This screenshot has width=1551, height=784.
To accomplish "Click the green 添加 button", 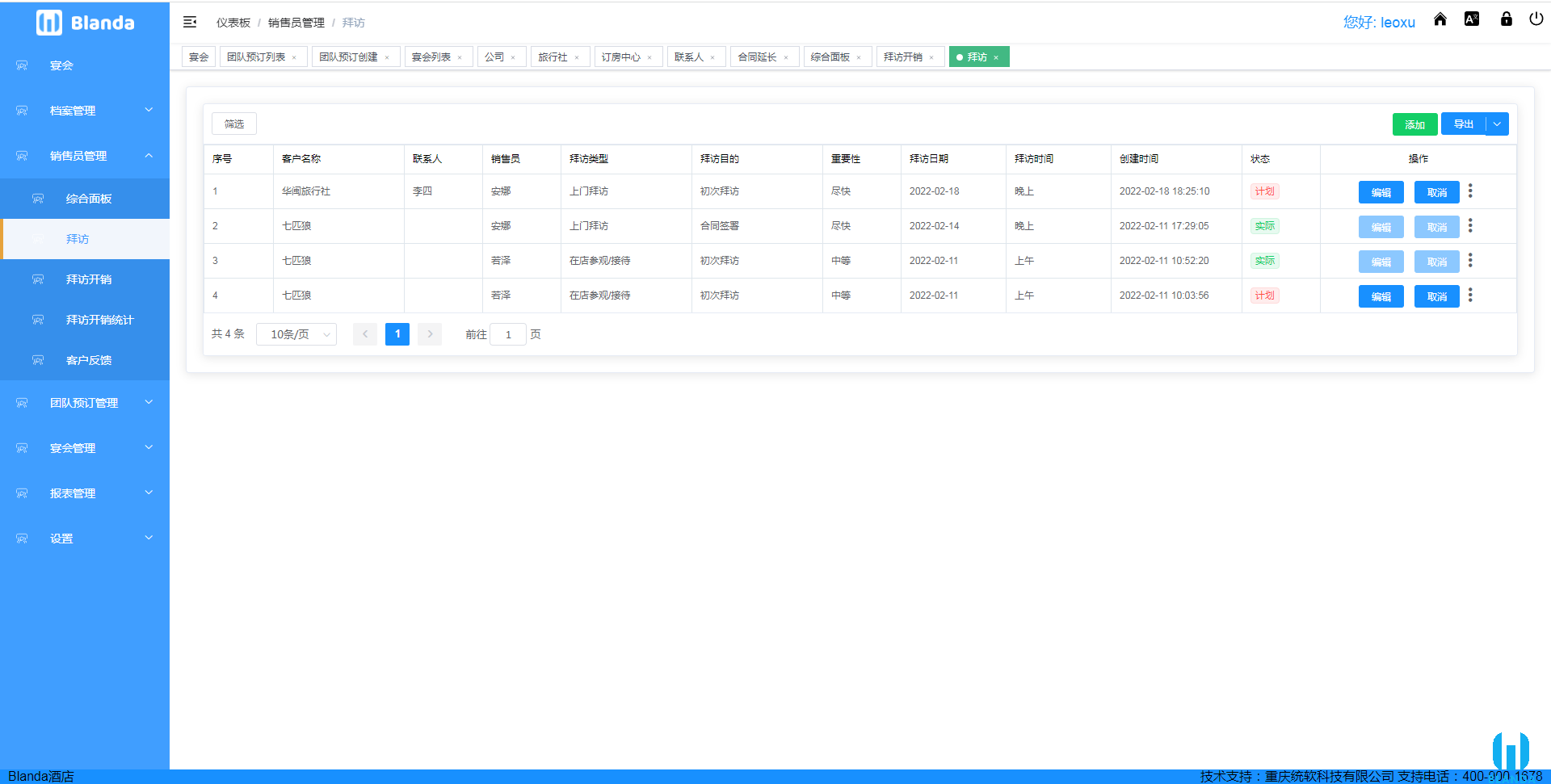I will 1414,124.
